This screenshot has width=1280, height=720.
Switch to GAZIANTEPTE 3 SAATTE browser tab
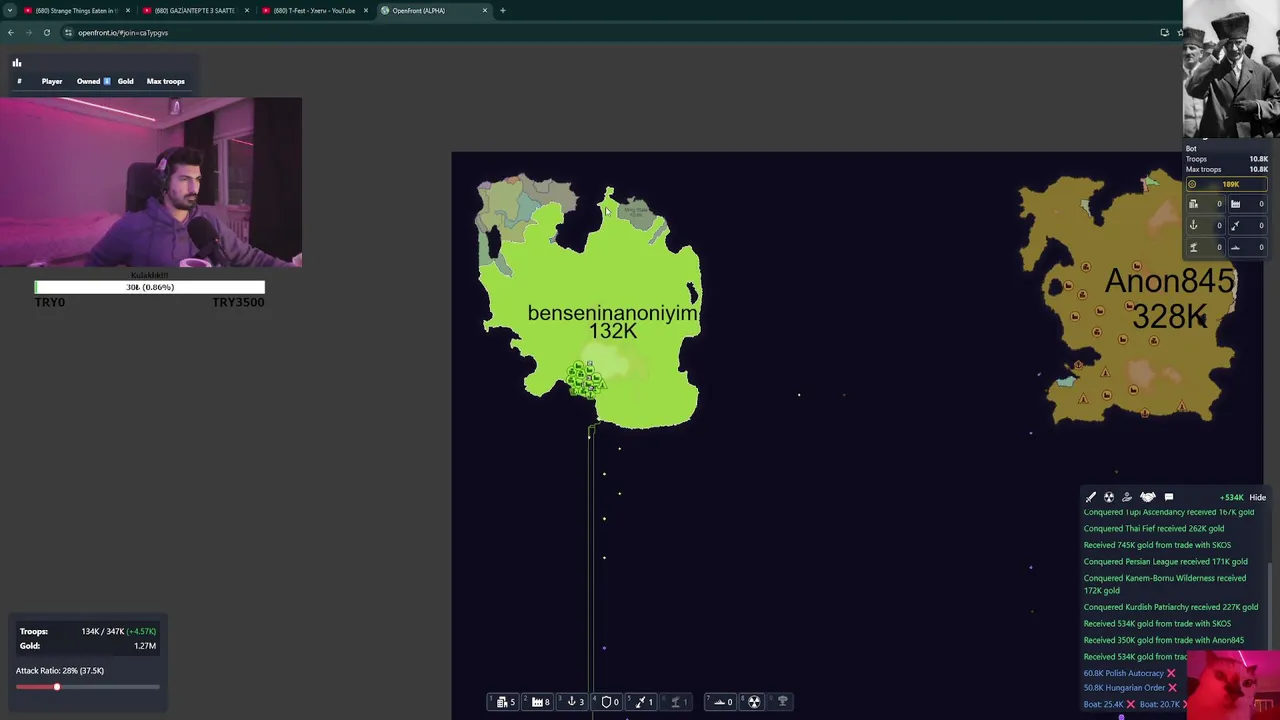click(x=195, y=10)
